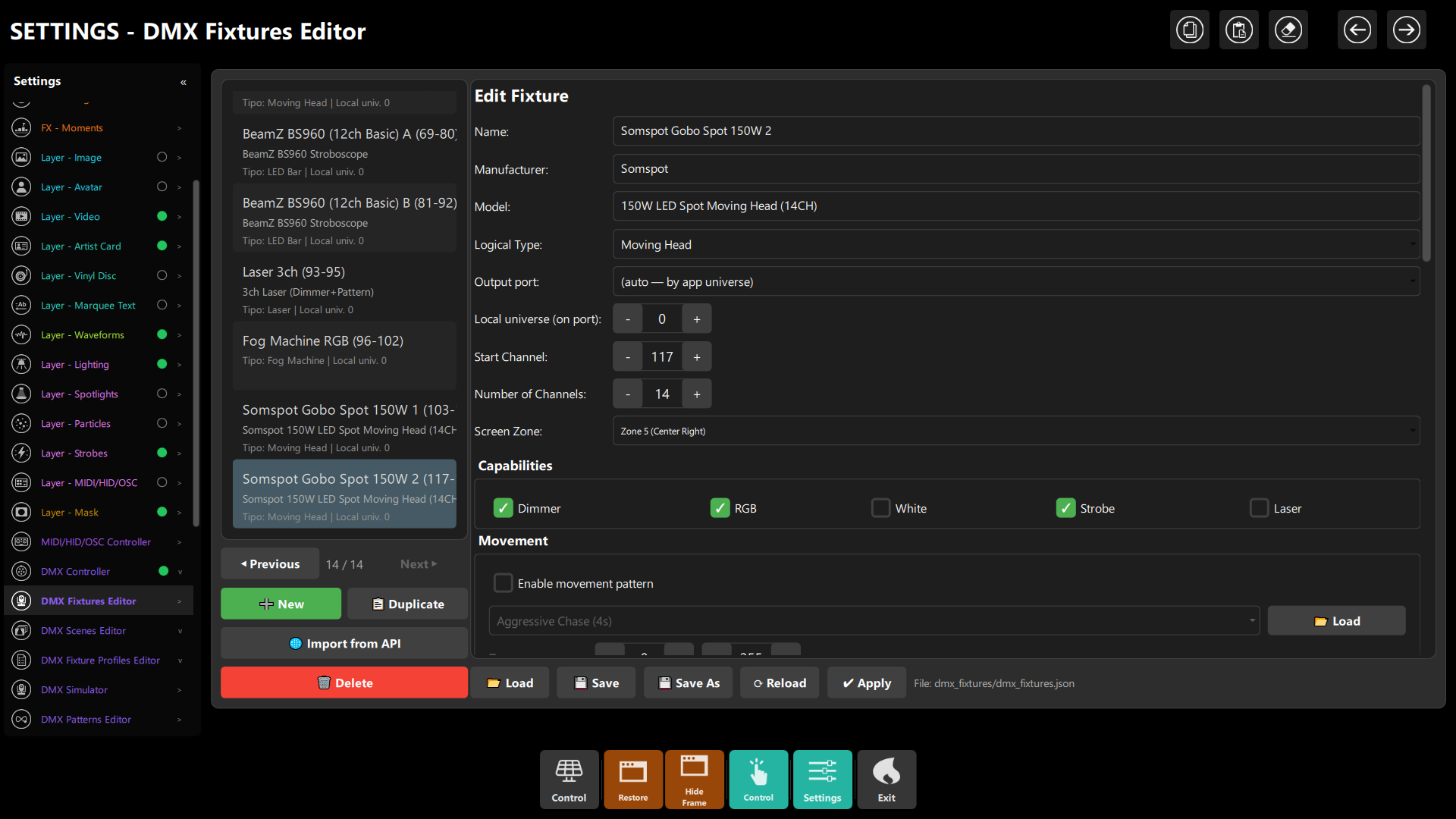Click the red Delete button
The height and width of the screenshot is (819, 1456).
[x=344, y=683]
